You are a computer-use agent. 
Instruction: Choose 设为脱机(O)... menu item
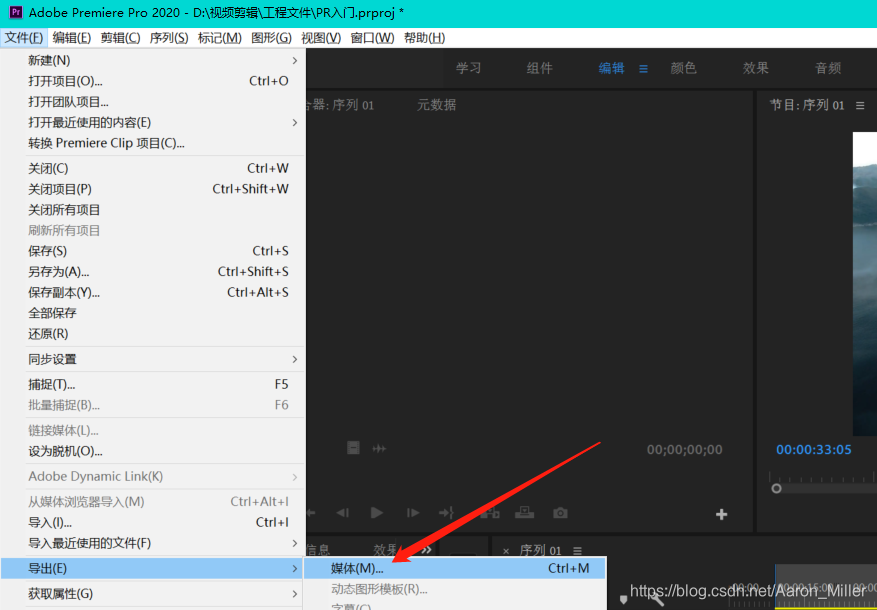coord(153,451)
